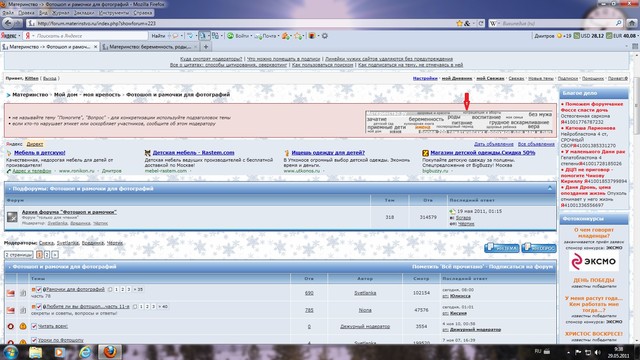The width and height of the screenshot is (640, 360).
Task: Click hot-topic folder icon in Рамочки для фотографий row
Action: (11, 293)
